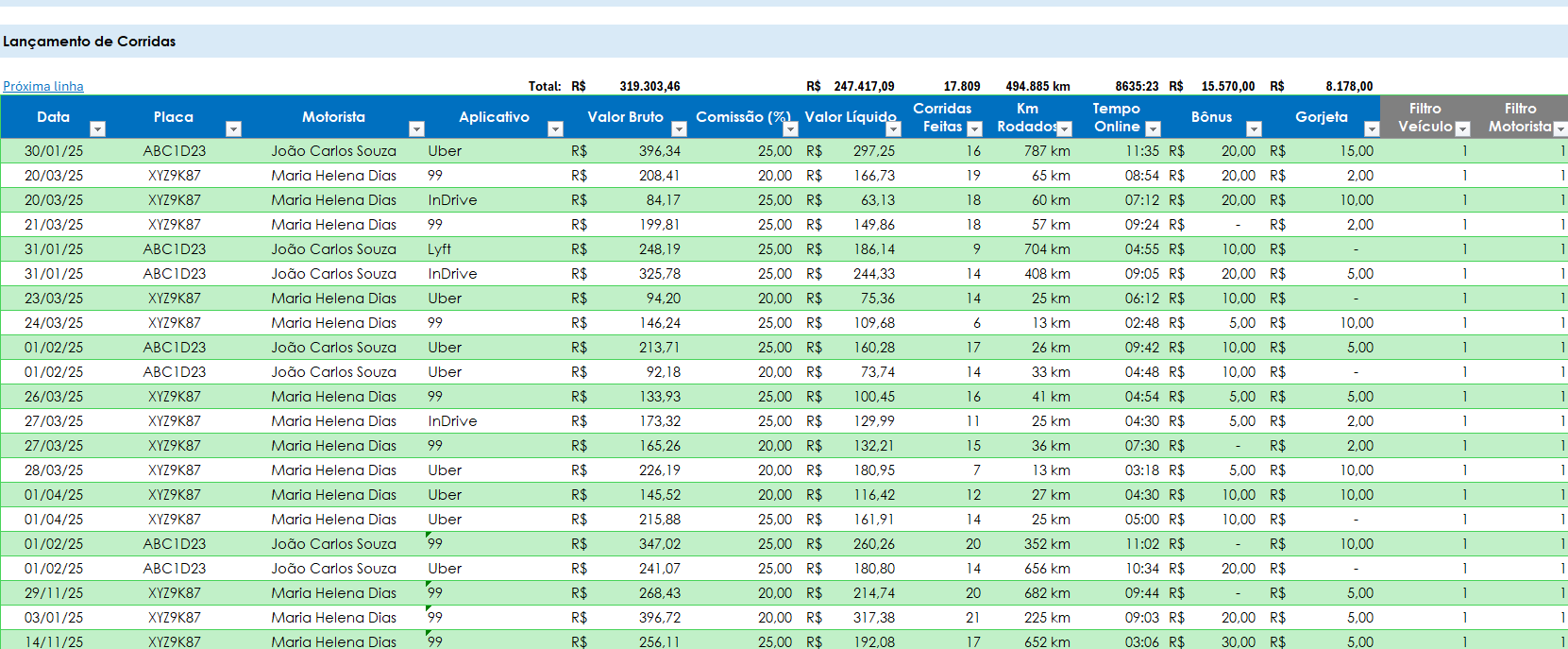Select total rides cell 17.809

point(962,86)
